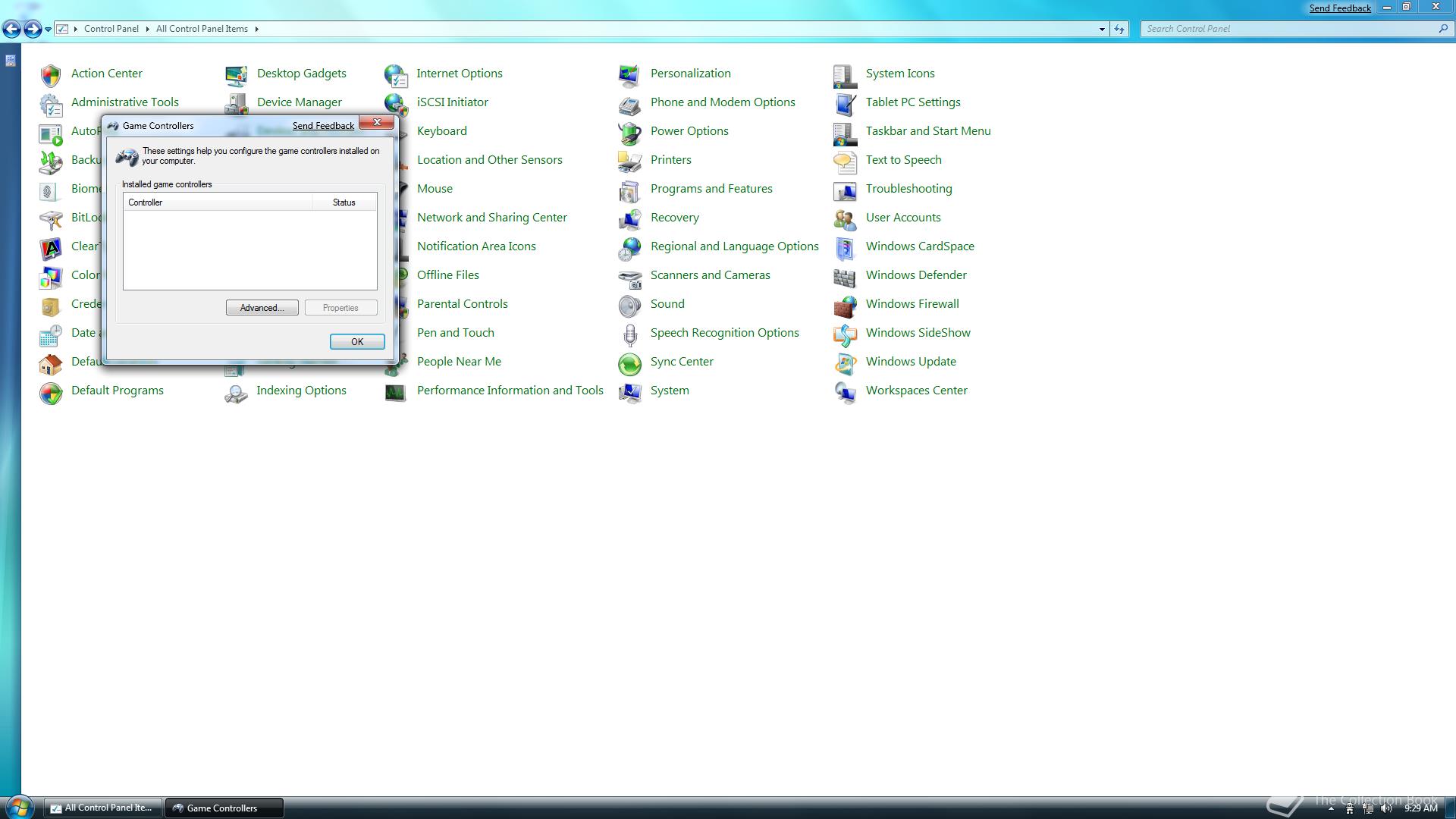Viewport: 1456px width, 819px height.
Task: Click the Printers icon
Action: point(629,161)
